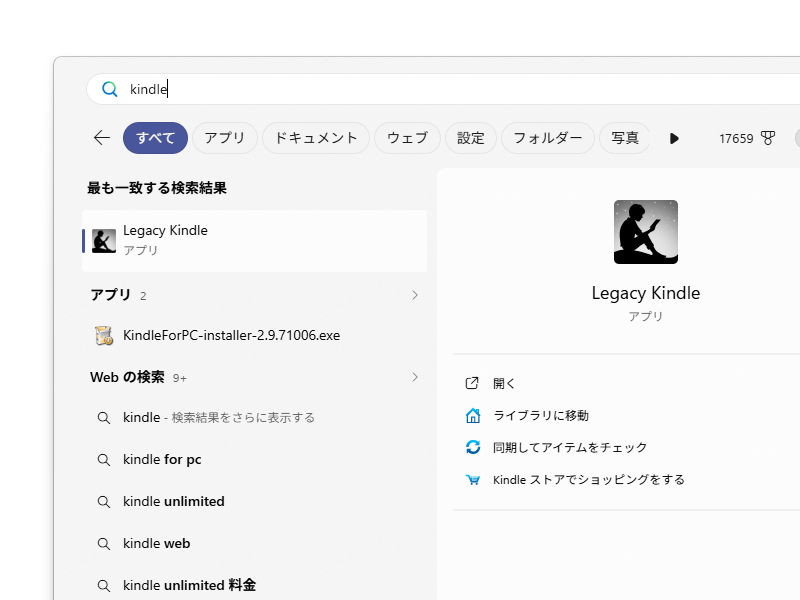The image size is (800, 600).
Task: Go back with the left arrow icon
Action: point(102,138)
